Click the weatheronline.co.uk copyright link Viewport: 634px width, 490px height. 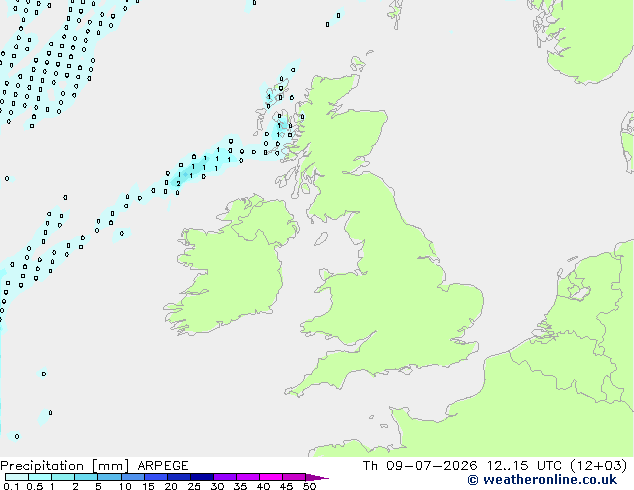[x=542, y=480]
